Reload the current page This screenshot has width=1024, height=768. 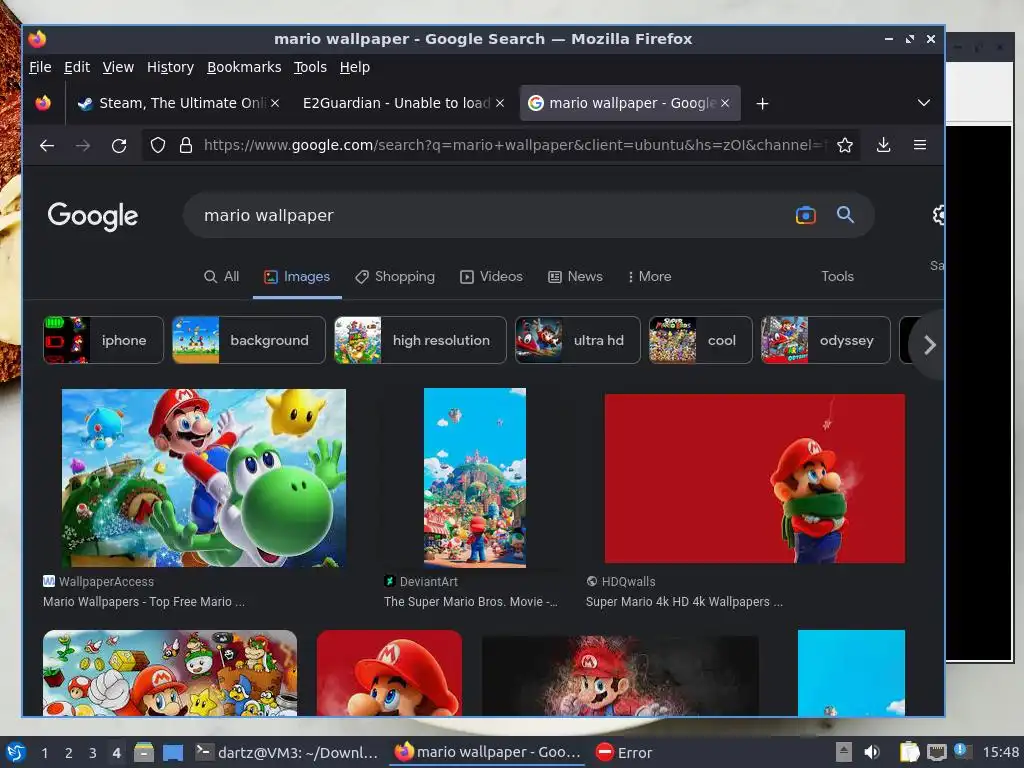pyautogui.click(x=119, y=146)
